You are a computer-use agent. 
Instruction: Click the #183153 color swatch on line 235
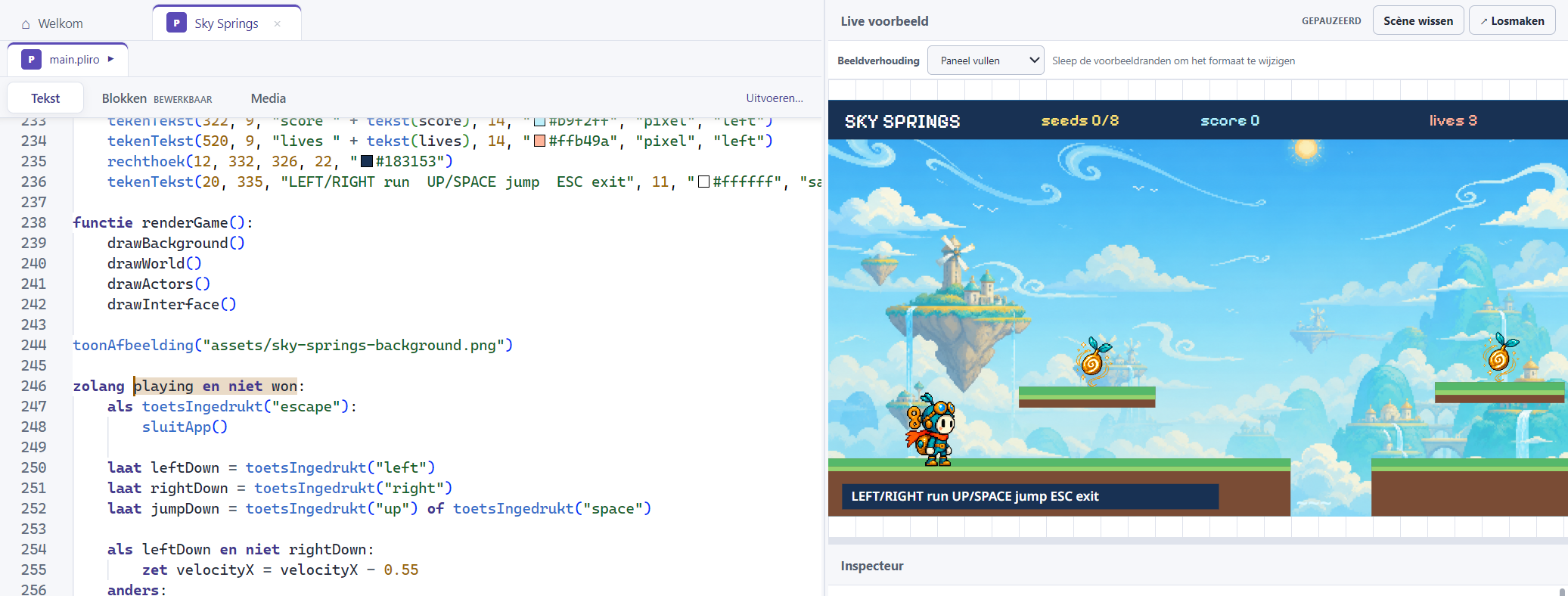tap(367, 161)
